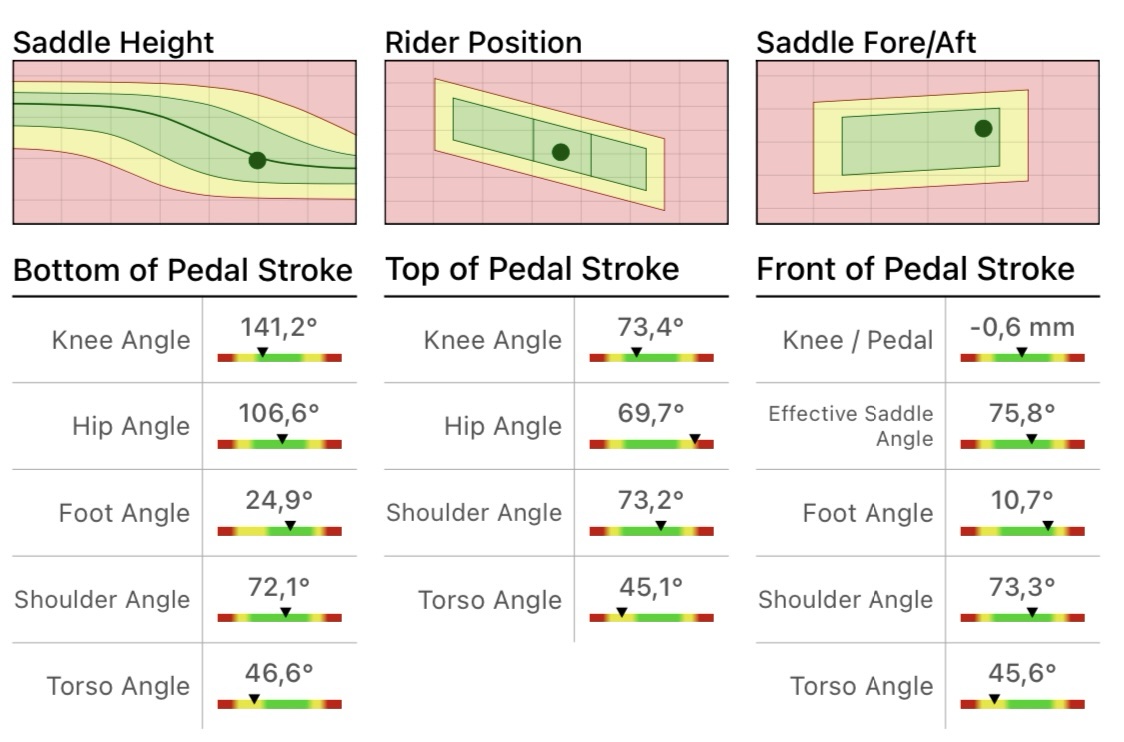Click the range bar under 24,9° foot angle
The height and width of the screenshot is (742, 1124).
(x=279, y=531)
